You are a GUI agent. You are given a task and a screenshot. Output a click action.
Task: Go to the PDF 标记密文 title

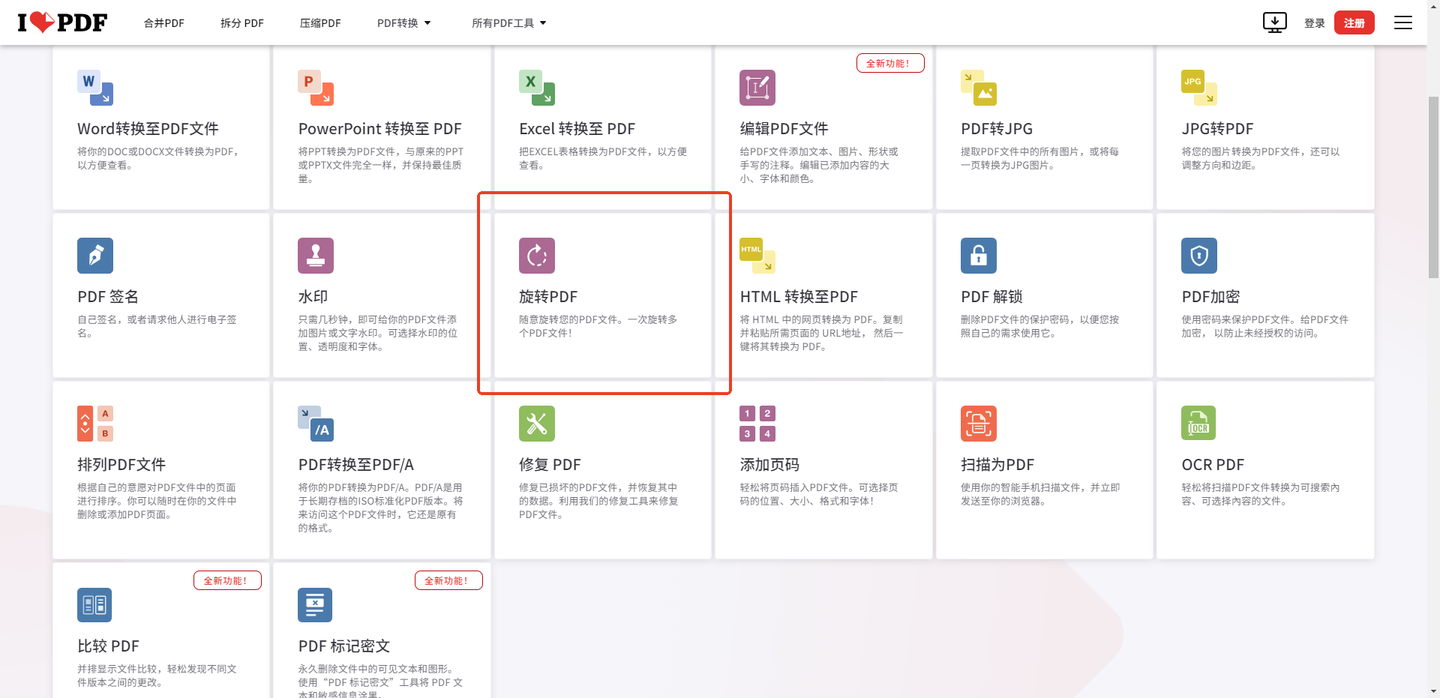coord(344,646)
